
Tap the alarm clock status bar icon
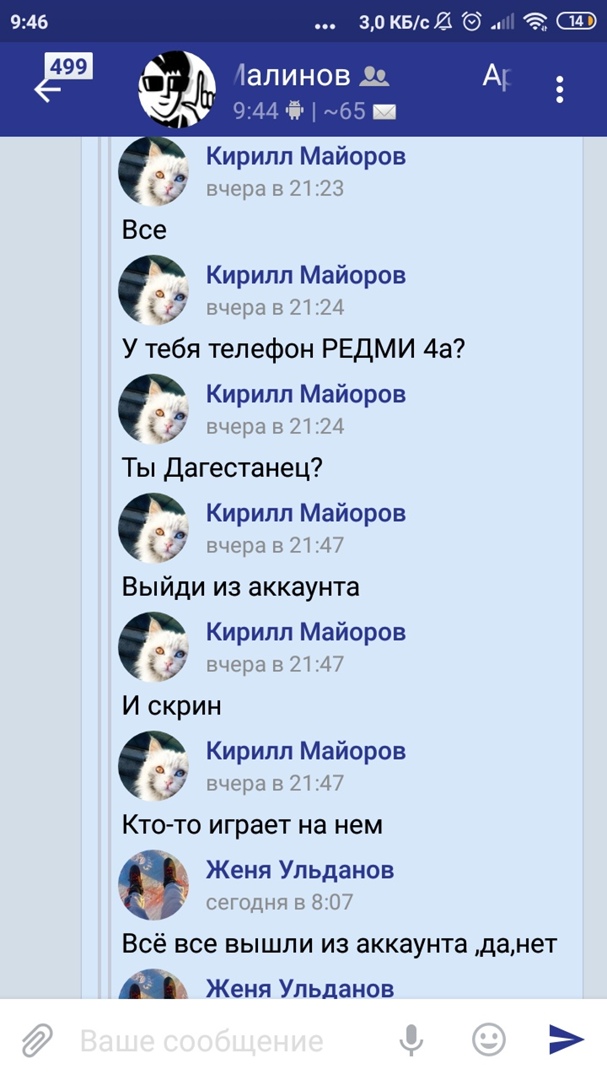tap(472, 22)
